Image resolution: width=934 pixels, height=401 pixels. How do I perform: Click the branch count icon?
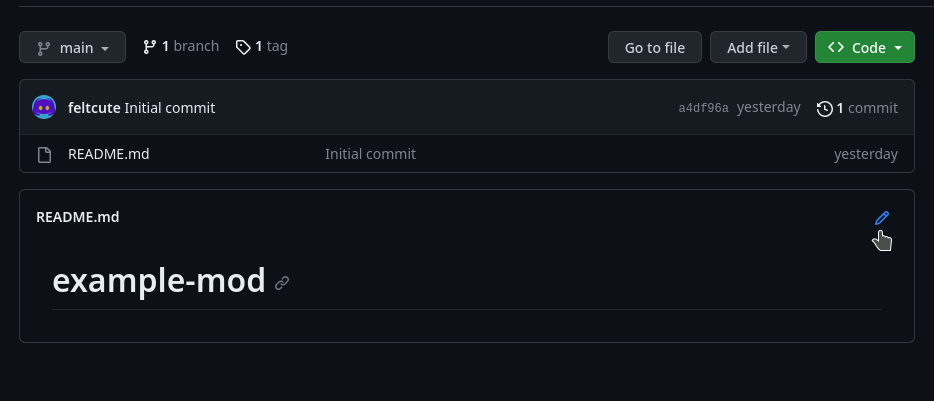coord(150,47)
